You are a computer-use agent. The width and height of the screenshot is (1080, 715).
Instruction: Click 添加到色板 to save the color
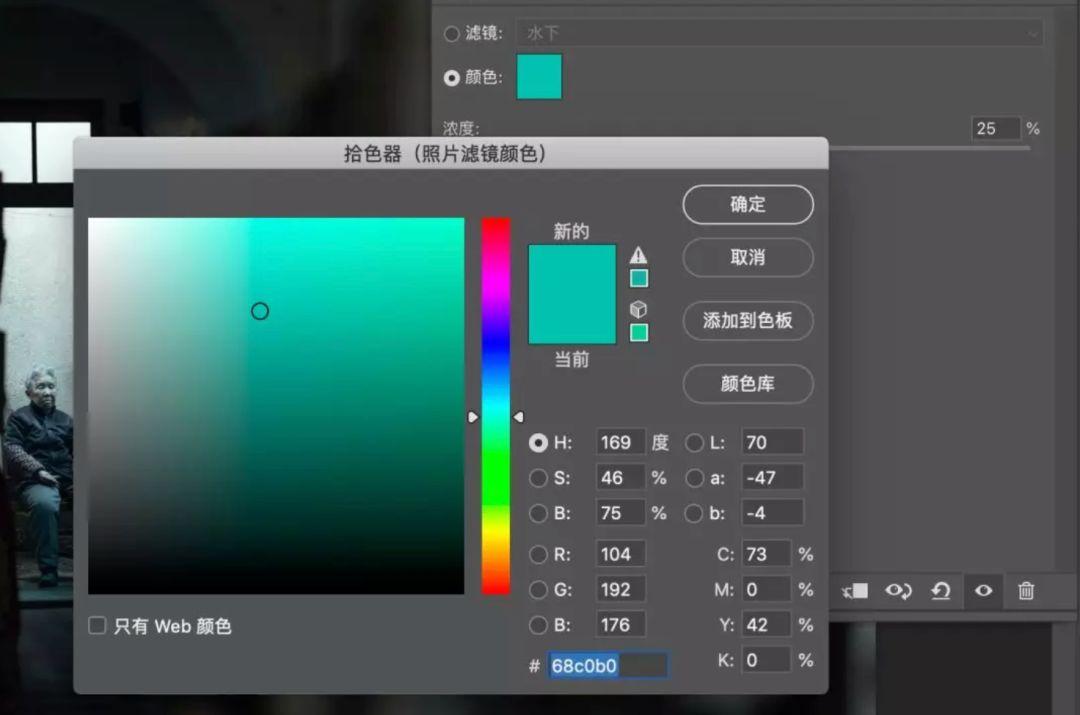[748, 321]
